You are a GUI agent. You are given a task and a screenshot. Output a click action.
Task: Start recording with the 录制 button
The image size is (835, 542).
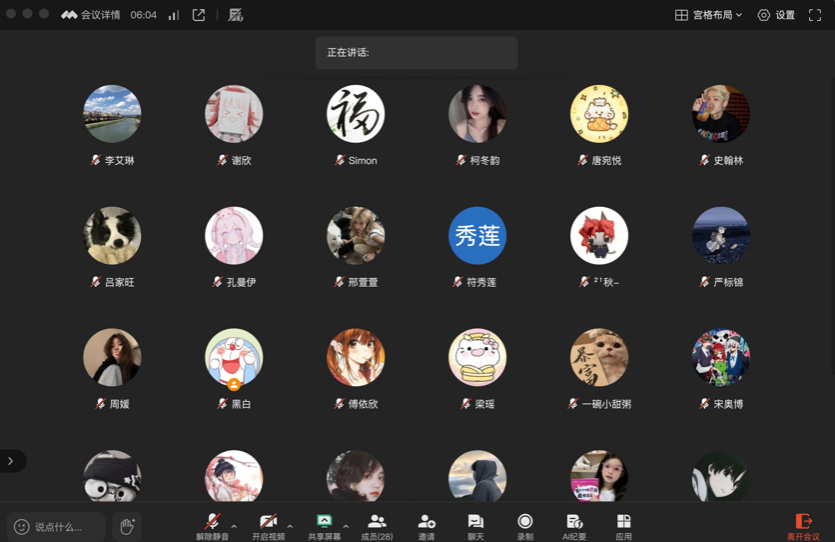[525, 524]
